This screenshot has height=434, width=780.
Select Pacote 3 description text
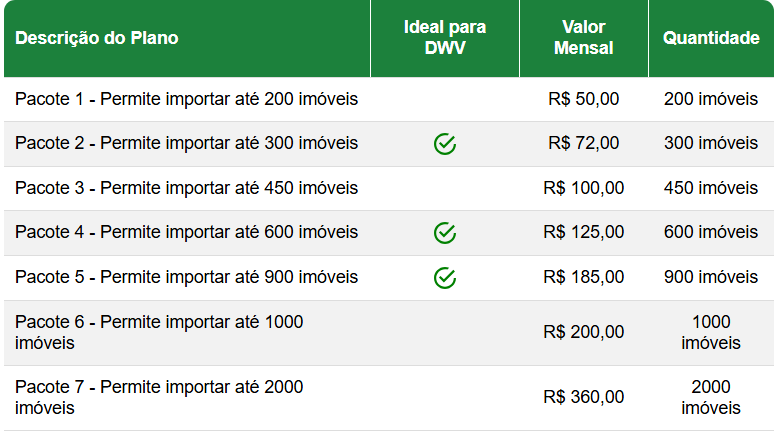tap(187, 188)
